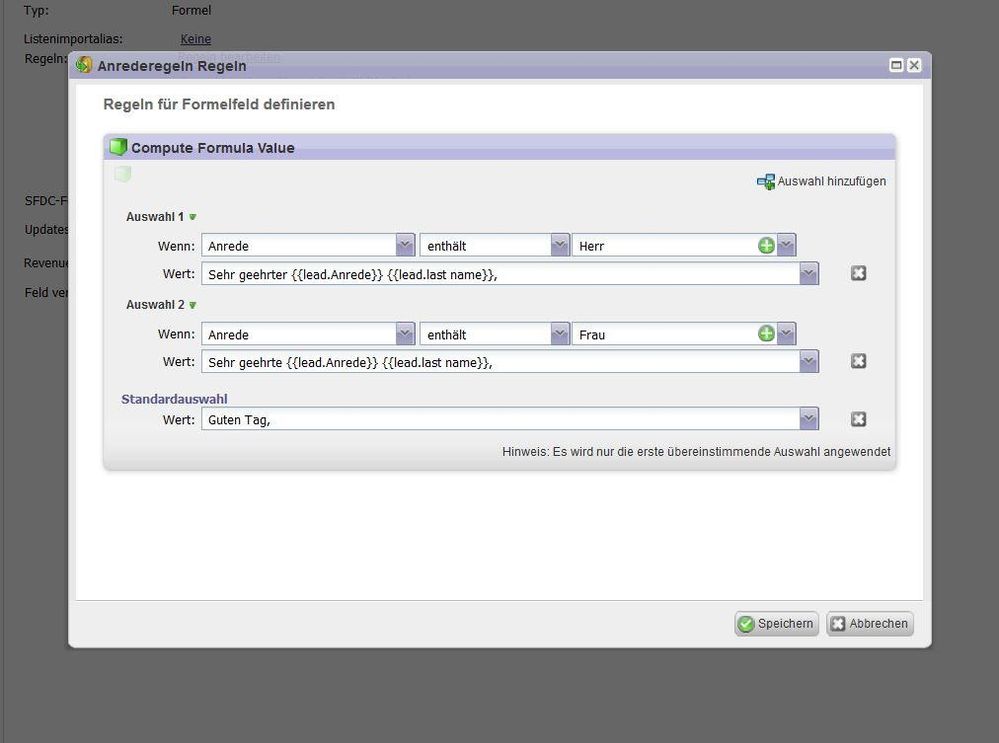Expand the Auswahl 1 green arrow menu
This screenshot has width=999, height=743.
193,217
